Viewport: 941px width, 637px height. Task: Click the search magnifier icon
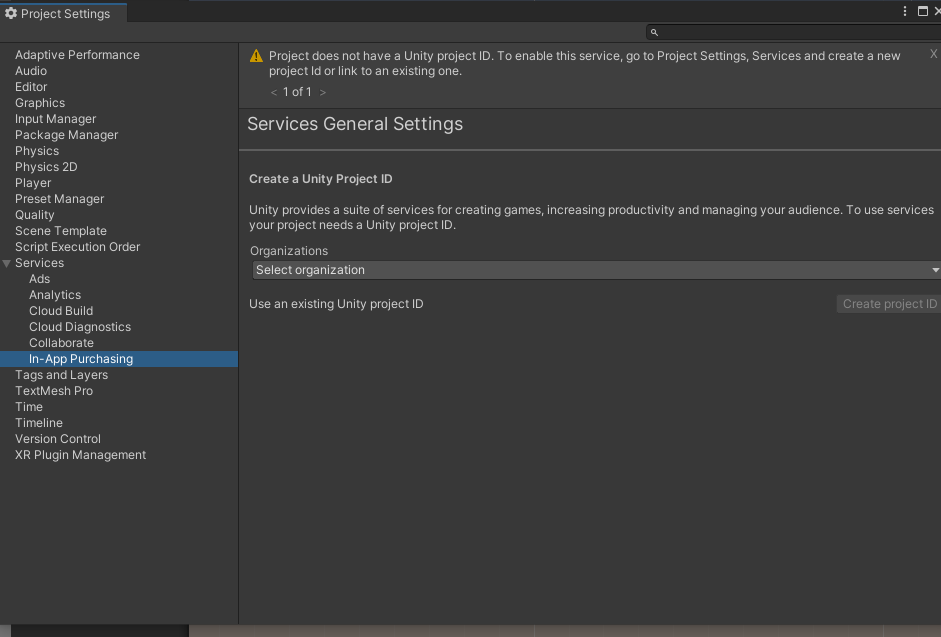click(x=654, y=32)
